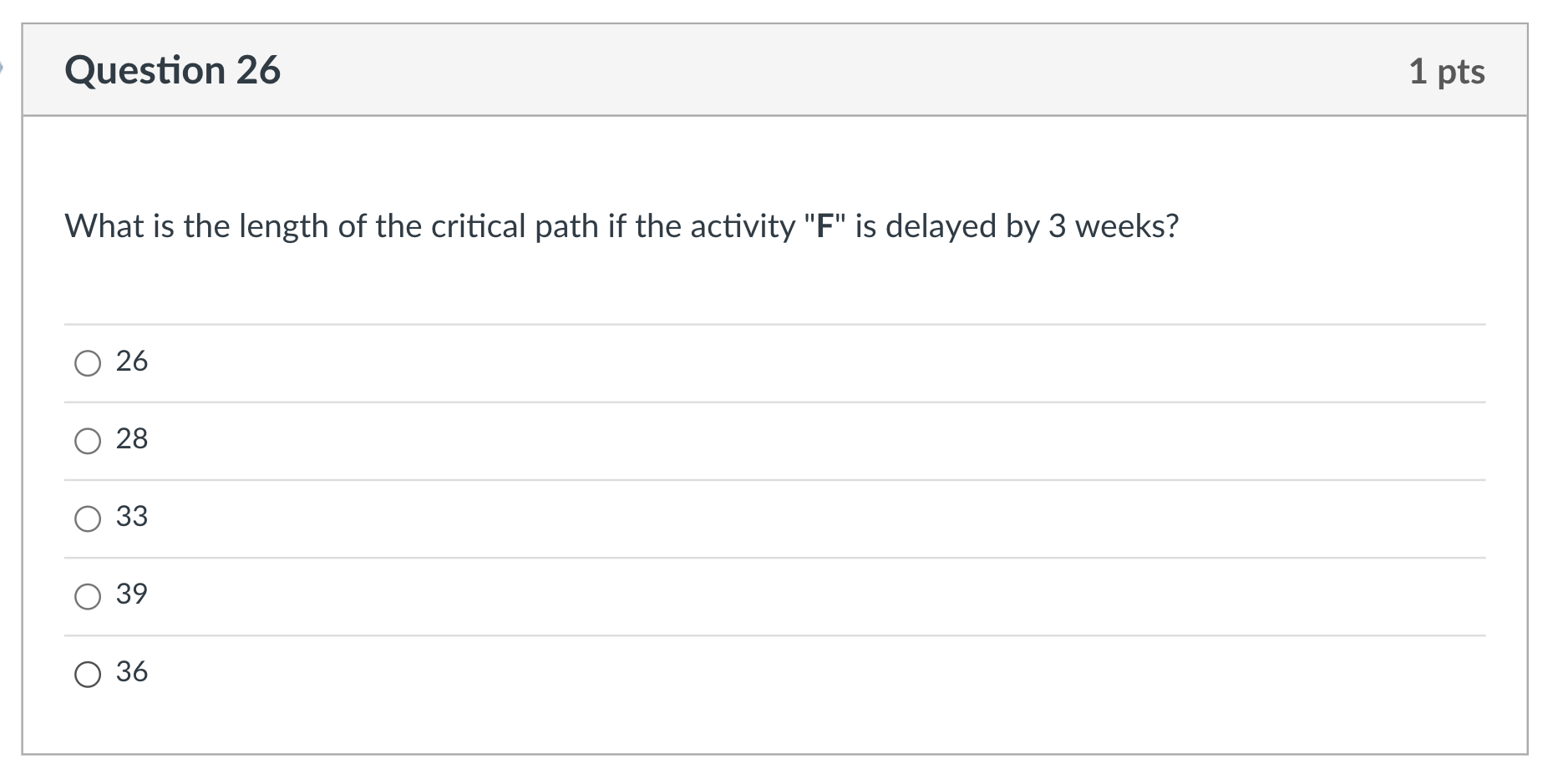This screenshot has height=784, width=1568.
Task: Click the answer label 26
Action: (x=132, y=361)
